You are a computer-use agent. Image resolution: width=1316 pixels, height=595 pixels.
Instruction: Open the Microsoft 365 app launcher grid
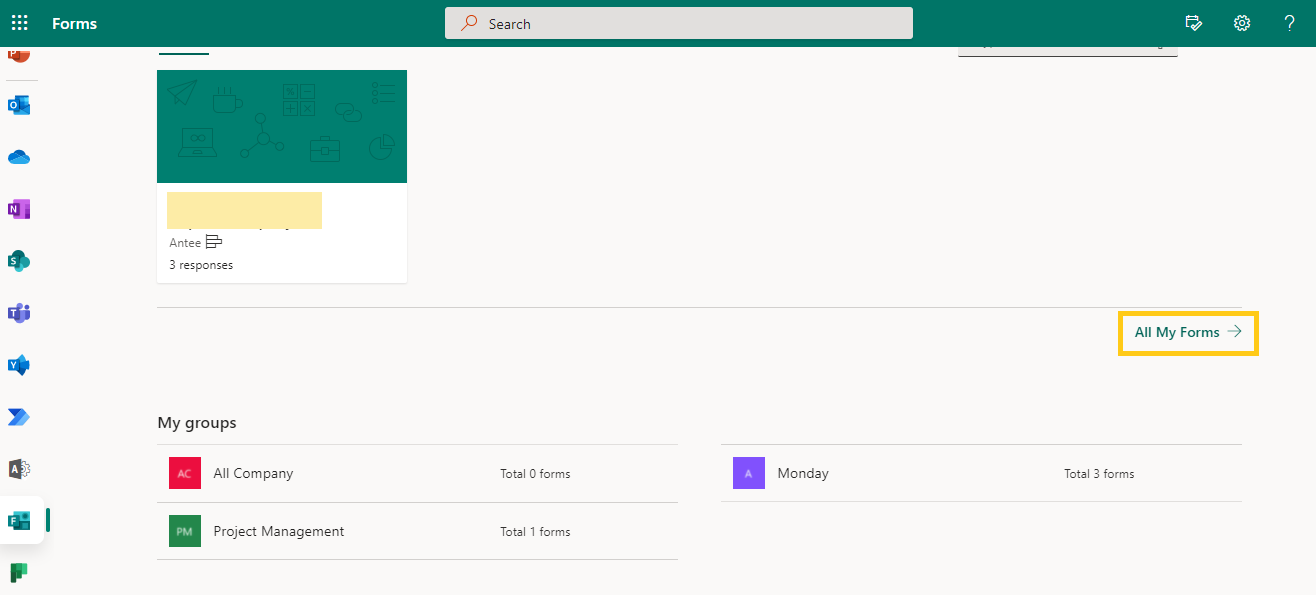tap(19, 22)
